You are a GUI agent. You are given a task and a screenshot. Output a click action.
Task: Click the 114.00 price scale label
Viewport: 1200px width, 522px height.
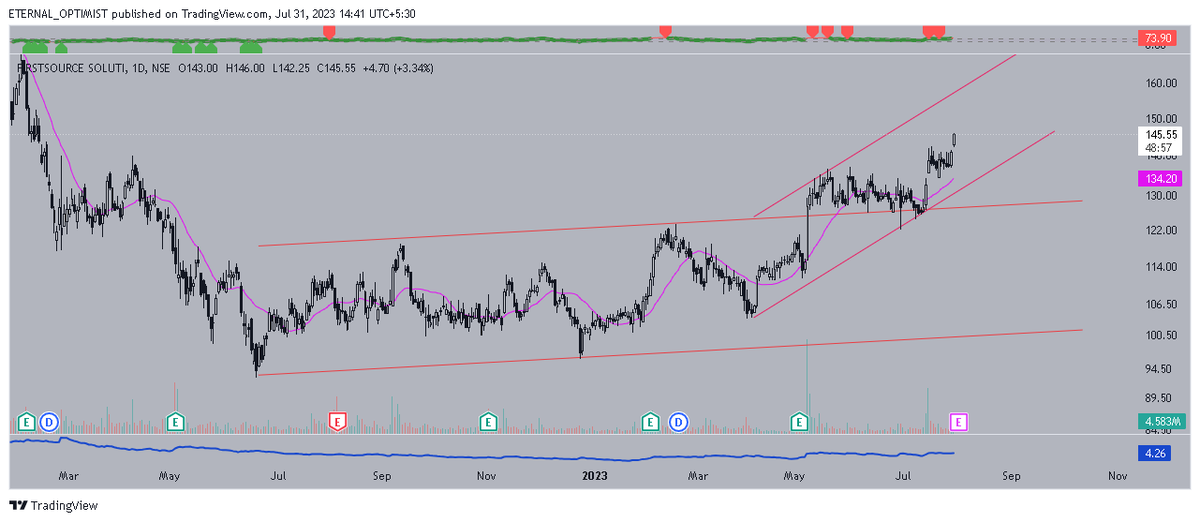tap(1160, 267)
